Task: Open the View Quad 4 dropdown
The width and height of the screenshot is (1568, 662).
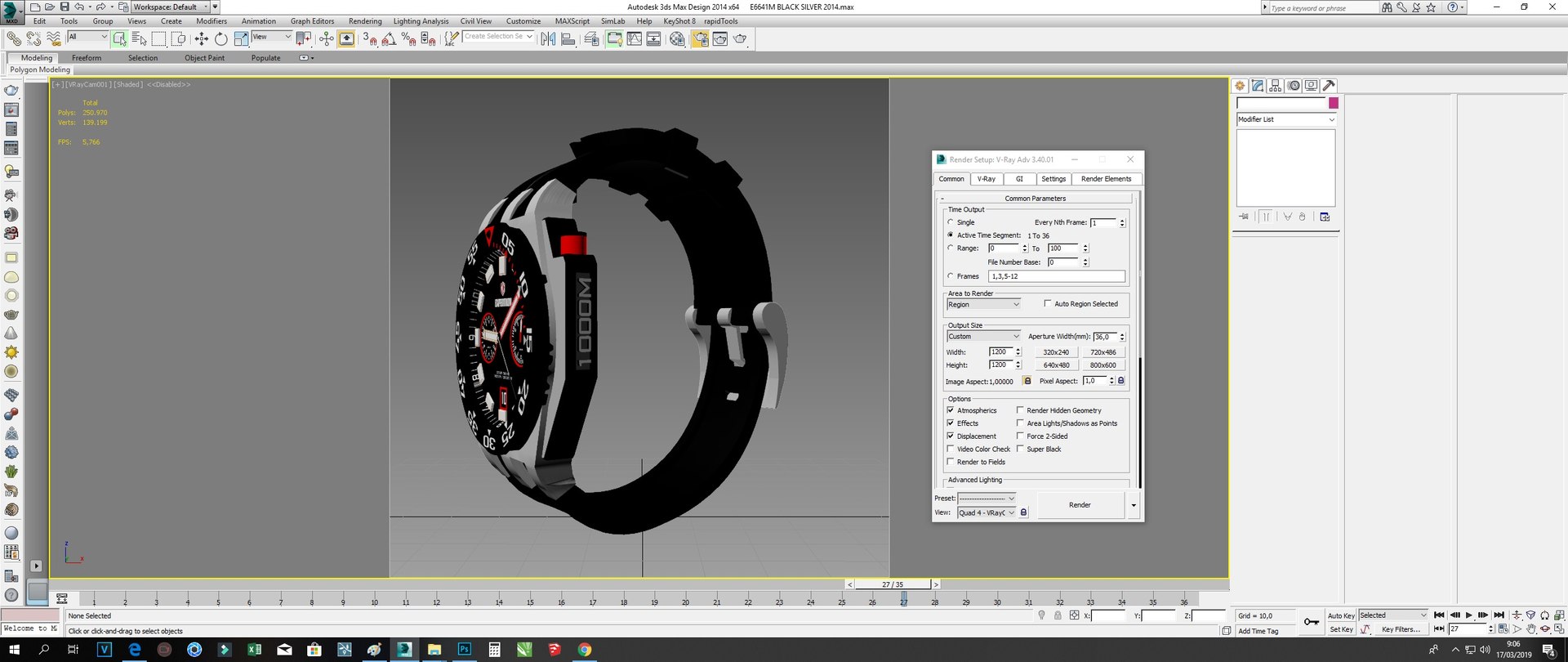Action: (x=987, y=512)
